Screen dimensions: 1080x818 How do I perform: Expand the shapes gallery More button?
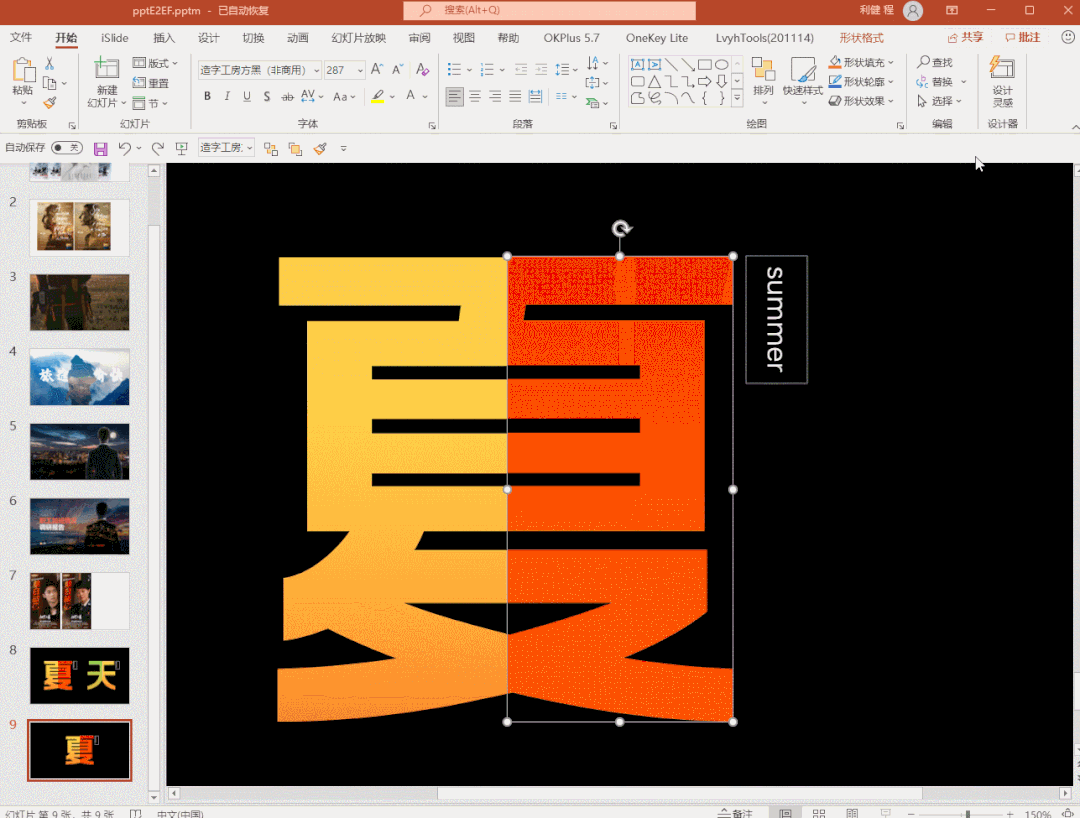coord(737,98)
